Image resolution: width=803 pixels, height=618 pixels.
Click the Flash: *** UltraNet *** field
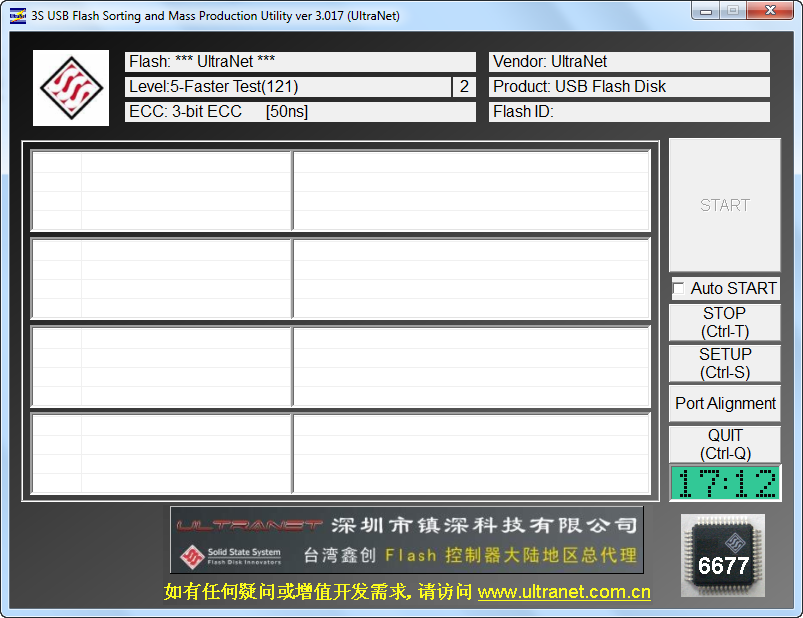pyautogui.click(x=300, y=61)
